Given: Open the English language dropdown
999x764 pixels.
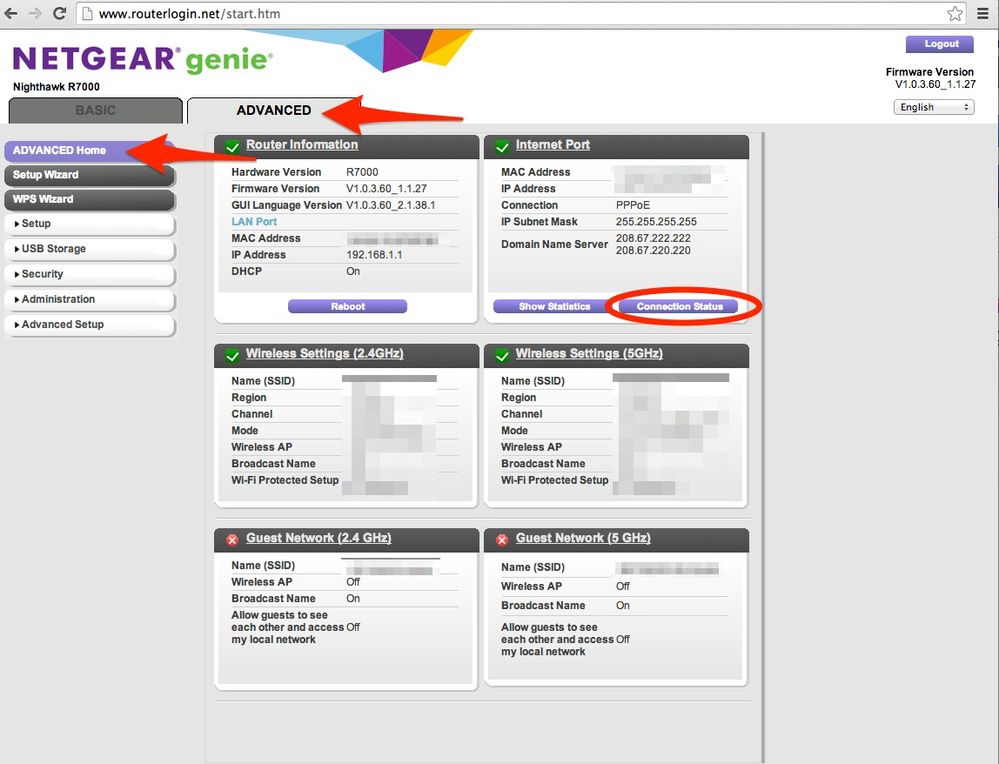Looking at the screenshot, I should (x=934, y=107).
